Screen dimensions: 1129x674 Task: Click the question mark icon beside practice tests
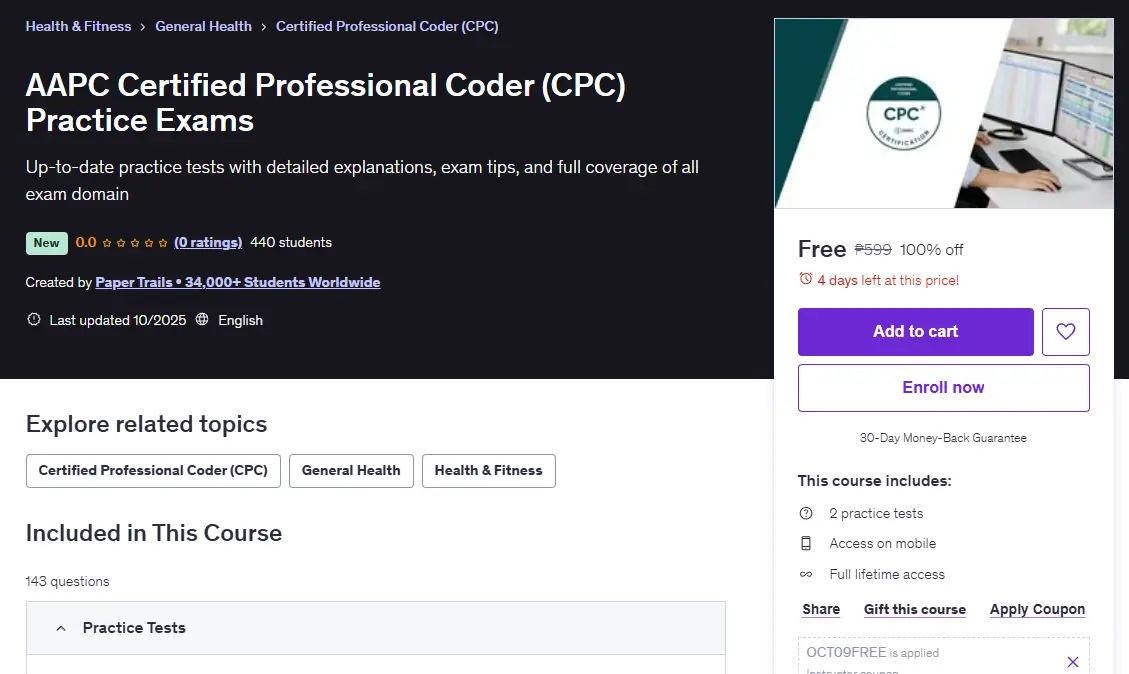coord(806,513)
